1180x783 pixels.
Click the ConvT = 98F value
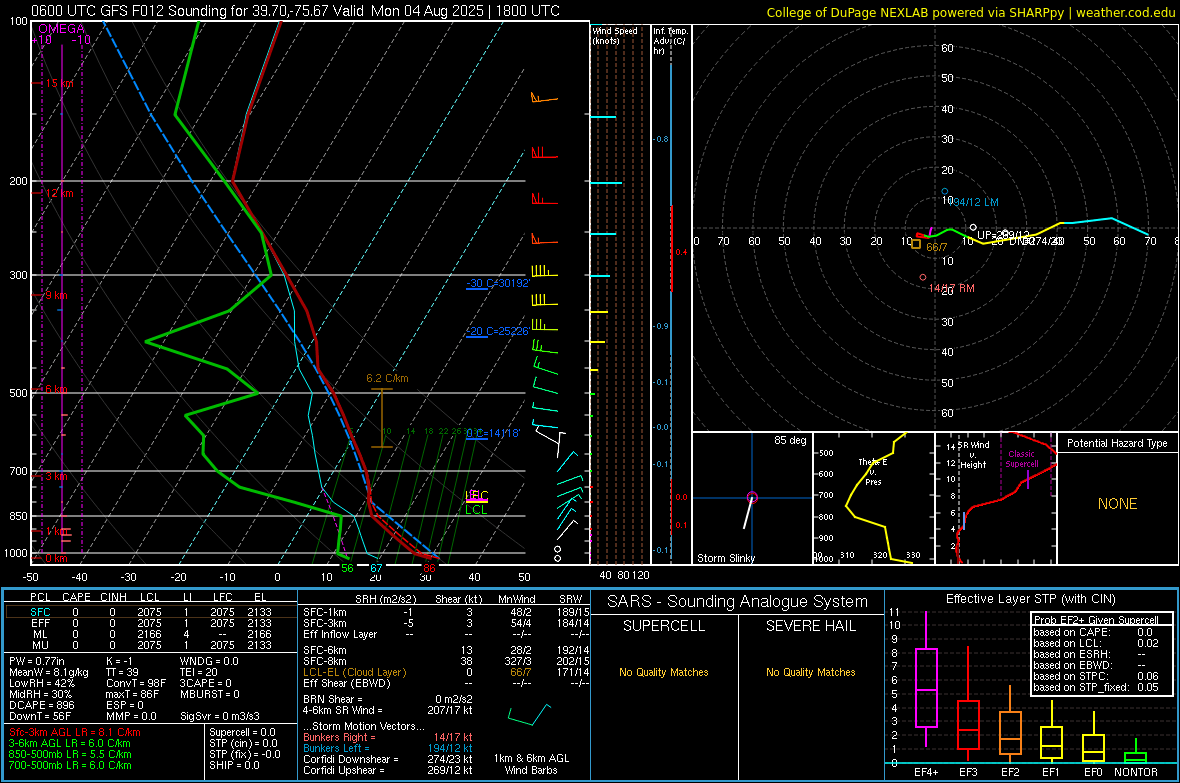point(136,684)
